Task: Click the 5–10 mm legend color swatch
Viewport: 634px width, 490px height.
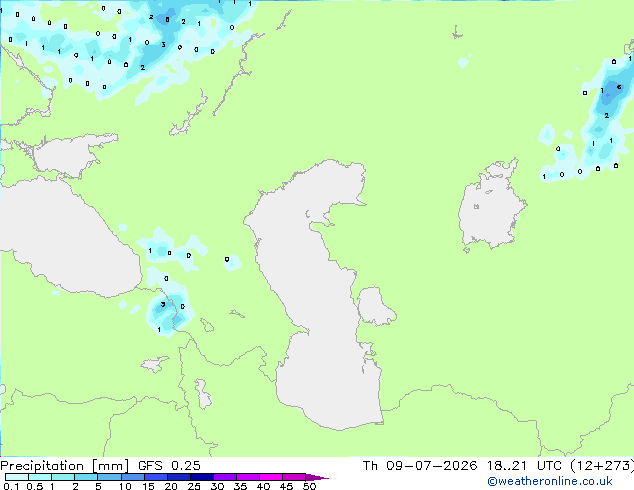Action: (109, 477)
